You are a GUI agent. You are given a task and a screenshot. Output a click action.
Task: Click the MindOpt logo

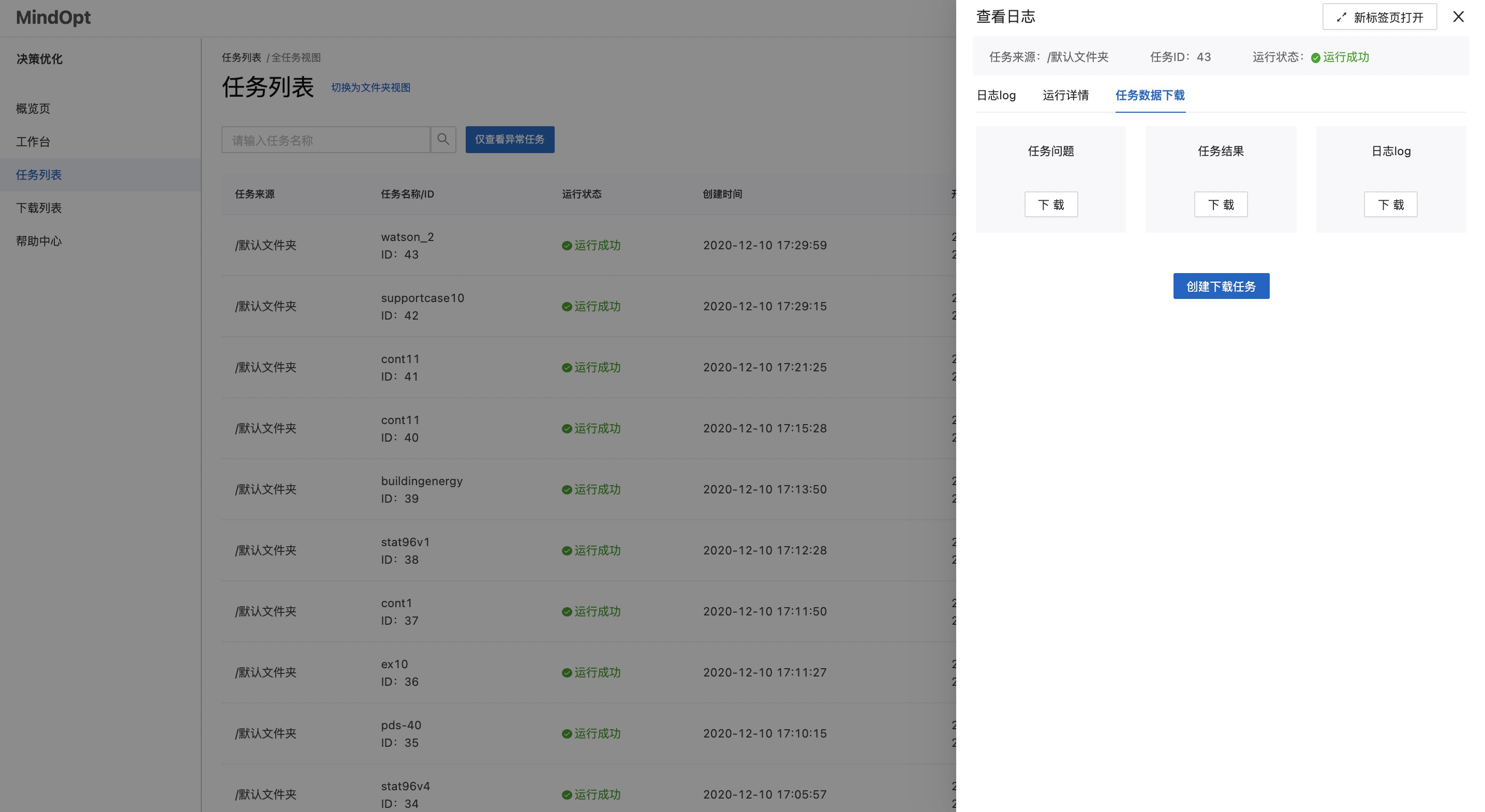tap(53, 17)
